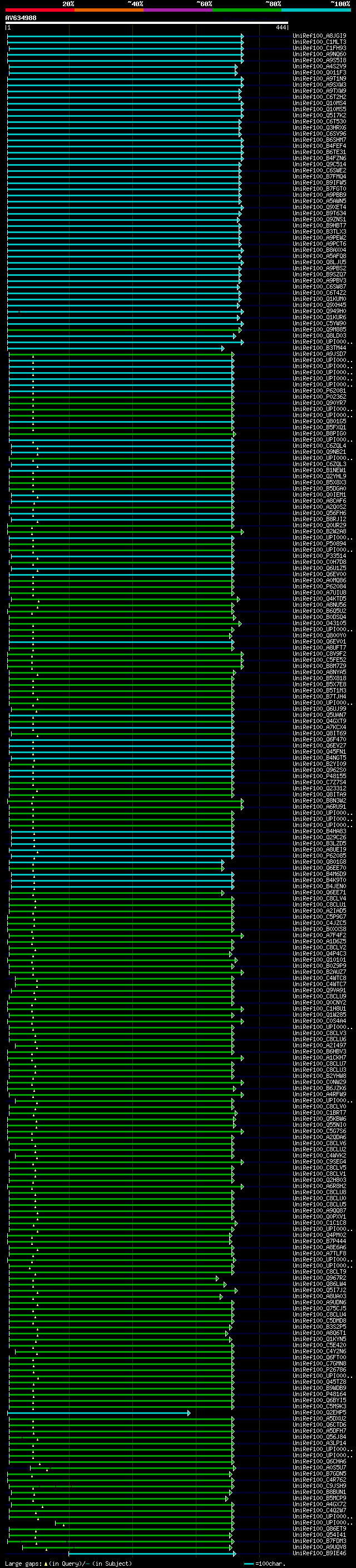The height and width of the screenshot is (1568, 356).
Task: Select hit UniRef100_Q9NB21
Action: [319, 452]
